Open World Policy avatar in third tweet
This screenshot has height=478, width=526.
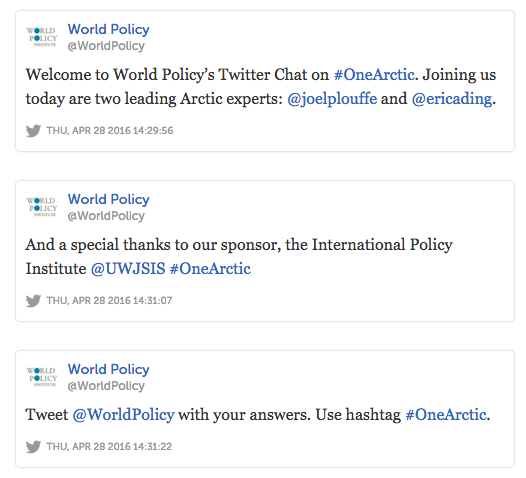42,377
